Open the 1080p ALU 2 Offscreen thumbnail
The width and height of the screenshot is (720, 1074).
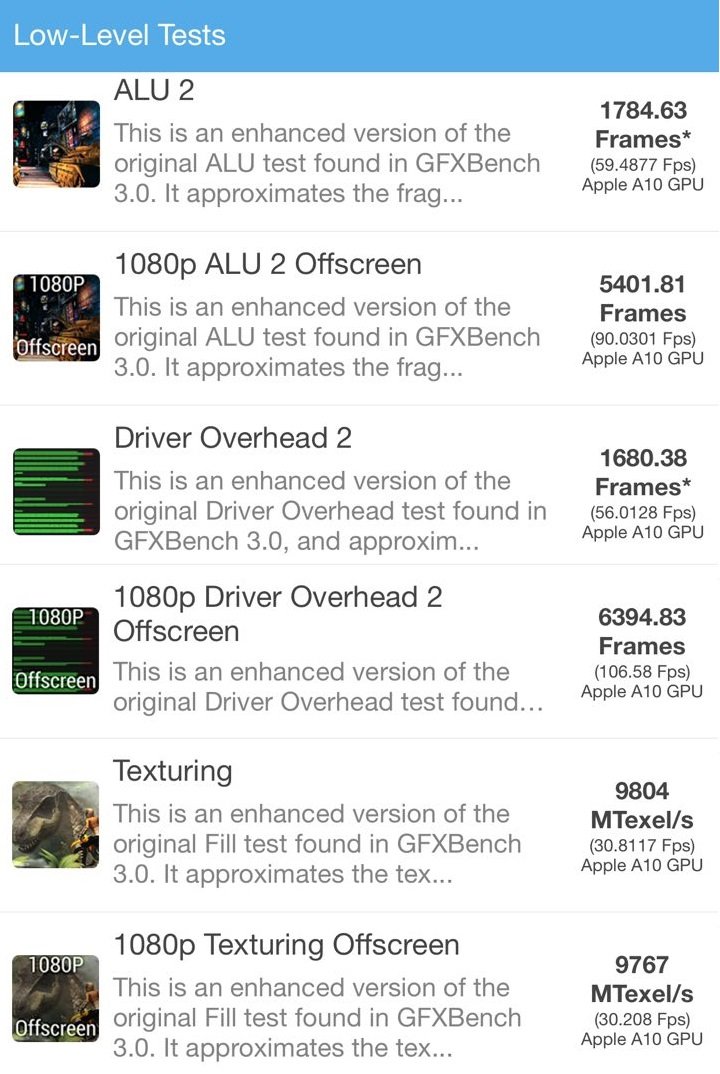tap(56, 318)
